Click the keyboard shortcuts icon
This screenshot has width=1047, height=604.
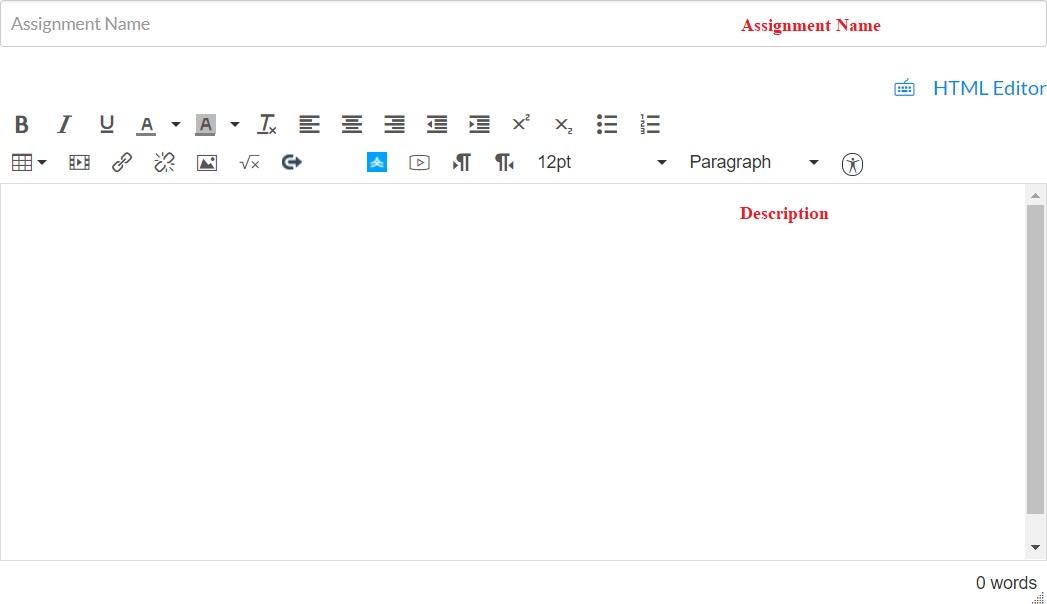coord(905,87)
